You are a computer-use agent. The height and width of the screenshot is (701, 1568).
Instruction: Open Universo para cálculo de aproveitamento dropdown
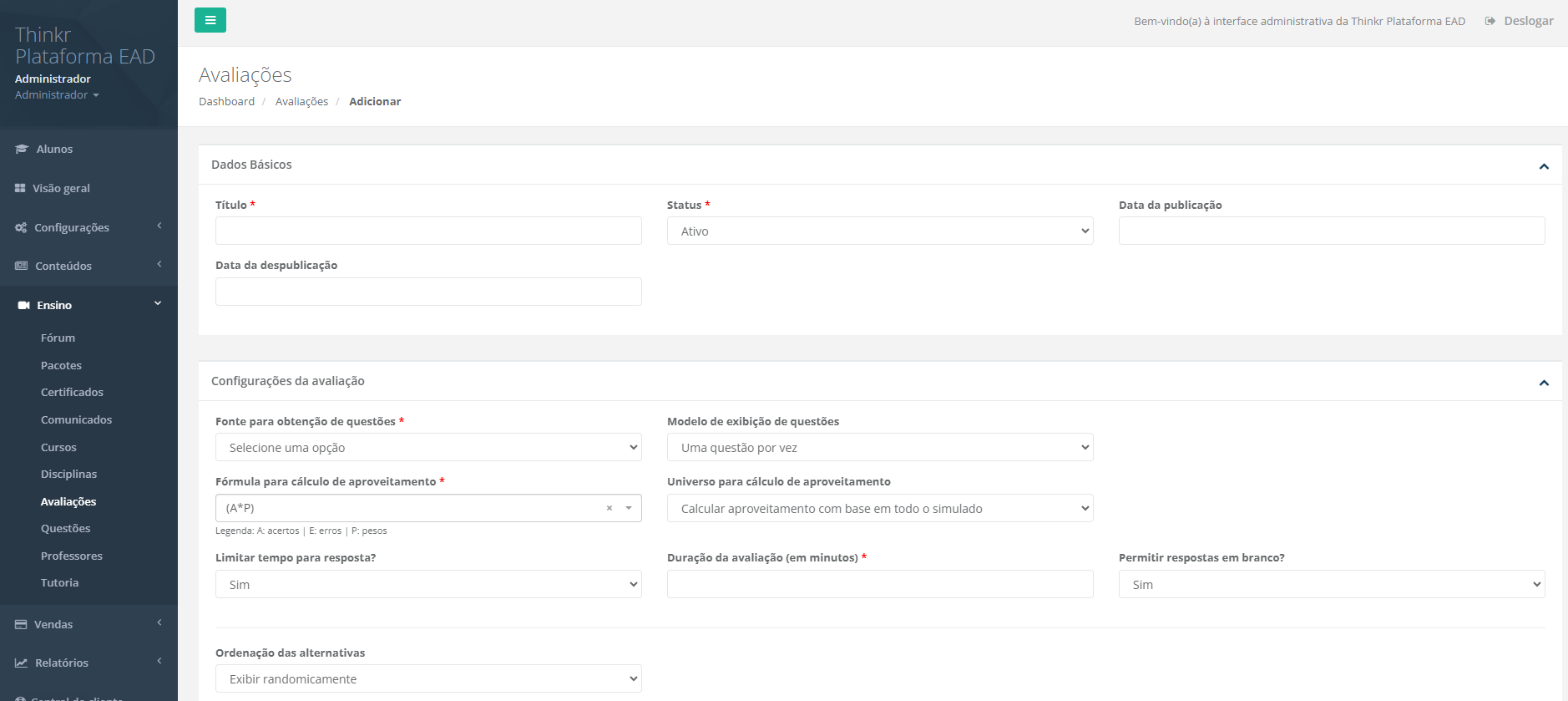click(880, 509)
